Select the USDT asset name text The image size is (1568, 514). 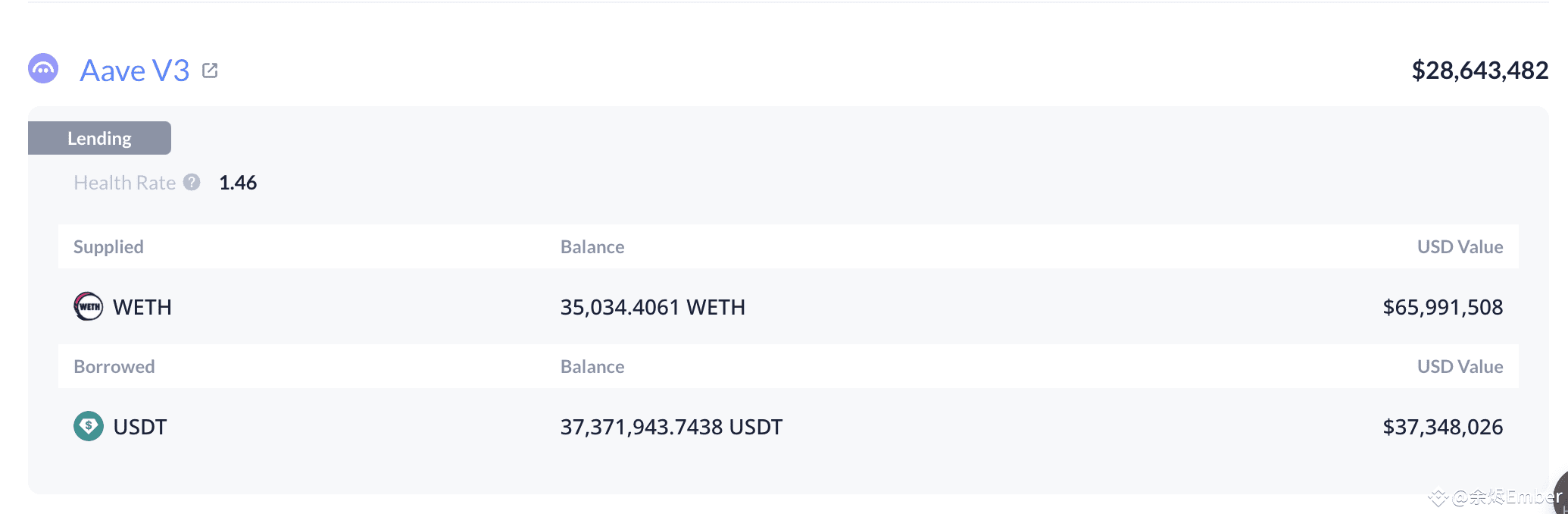(140, 427)
